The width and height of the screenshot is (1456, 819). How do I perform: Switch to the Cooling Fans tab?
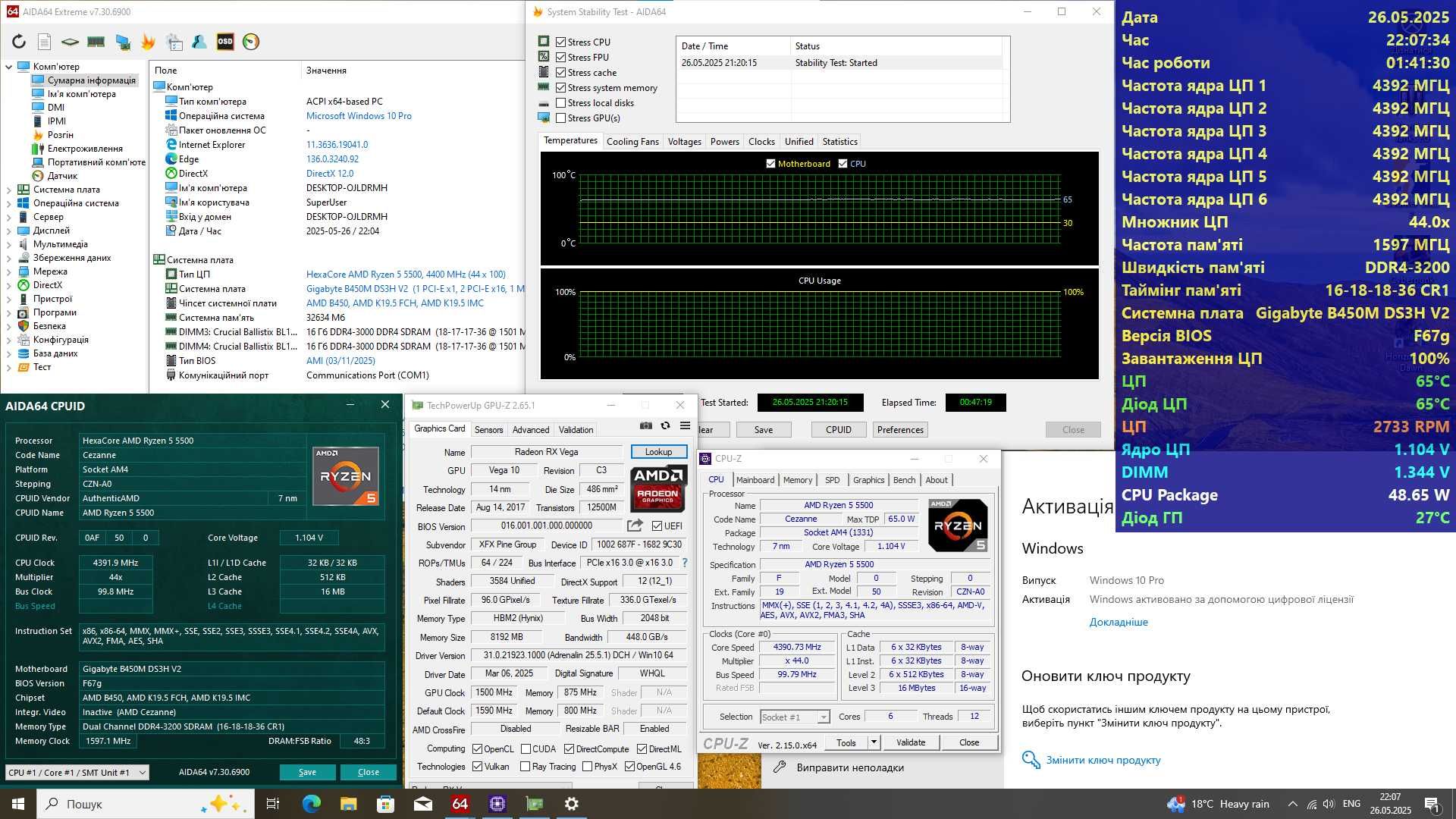(632, 142)
